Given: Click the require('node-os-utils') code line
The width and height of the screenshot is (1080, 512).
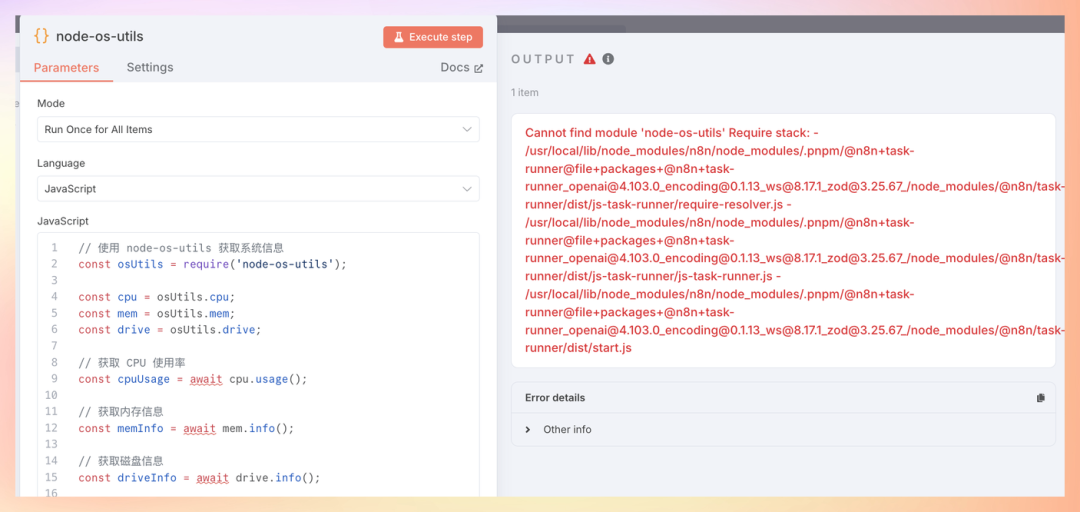Looking at the screenshot, I should click(x=212, y=264).
